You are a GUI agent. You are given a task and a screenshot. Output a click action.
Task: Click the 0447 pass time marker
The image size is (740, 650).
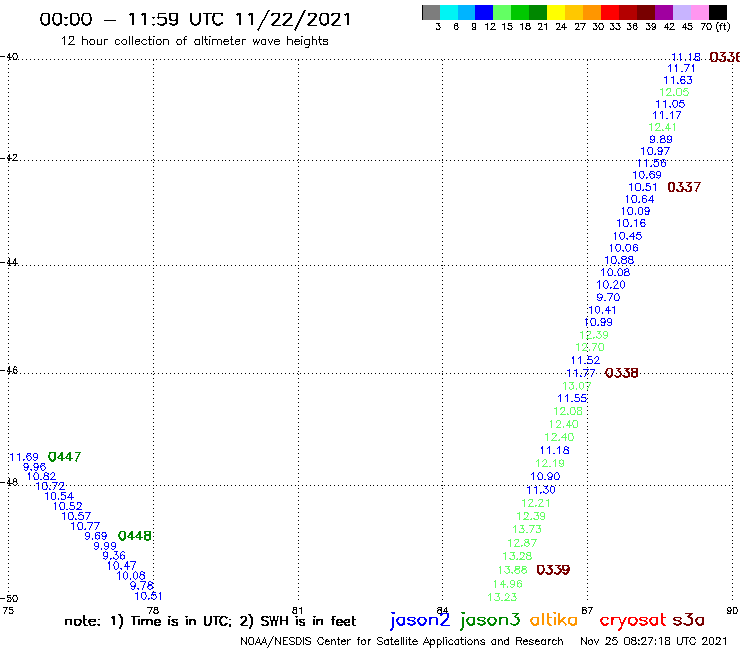tap(64, 456)
